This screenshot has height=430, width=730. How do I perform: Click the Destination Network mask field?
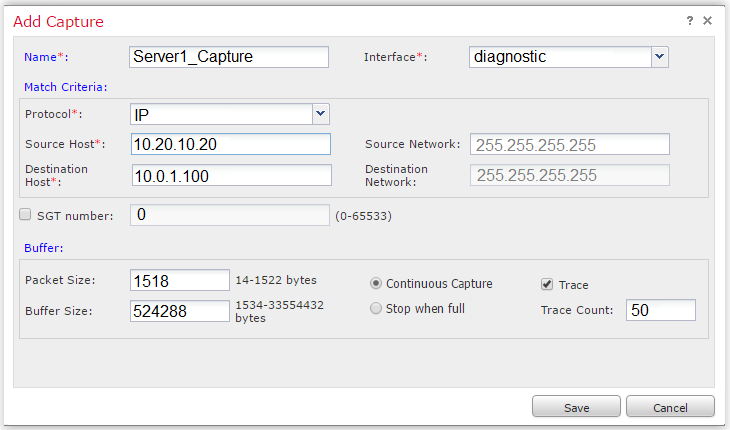(570, 175)
